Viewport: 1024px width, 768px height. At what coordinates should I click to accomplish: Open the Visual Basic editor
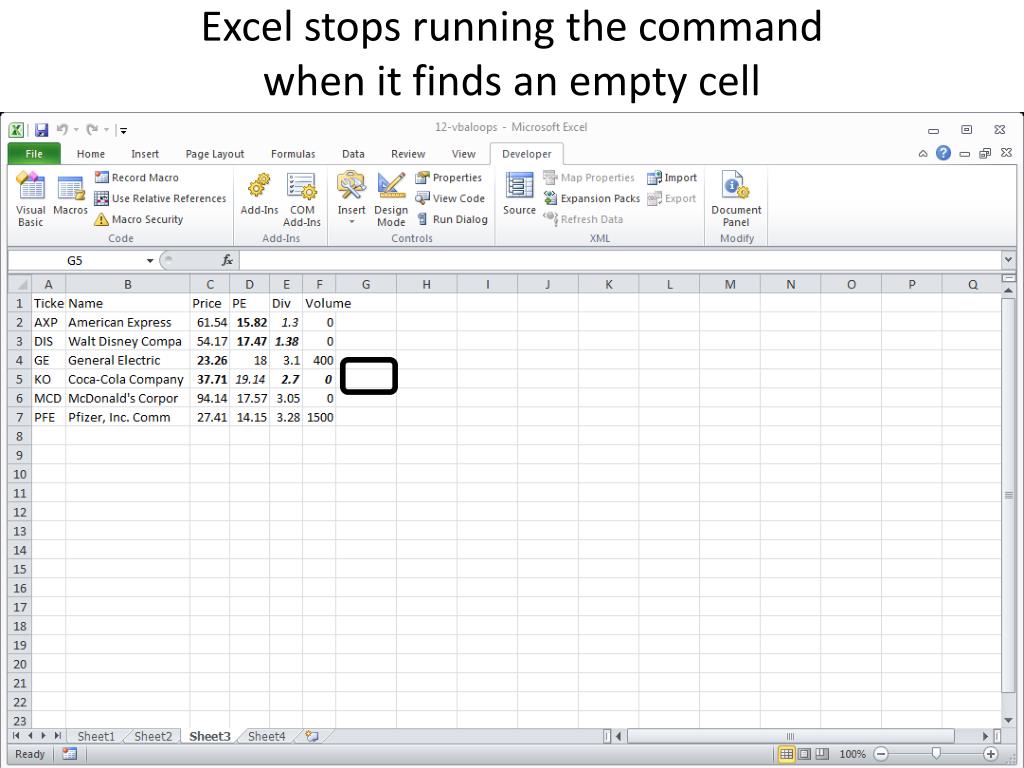(31, 199)
